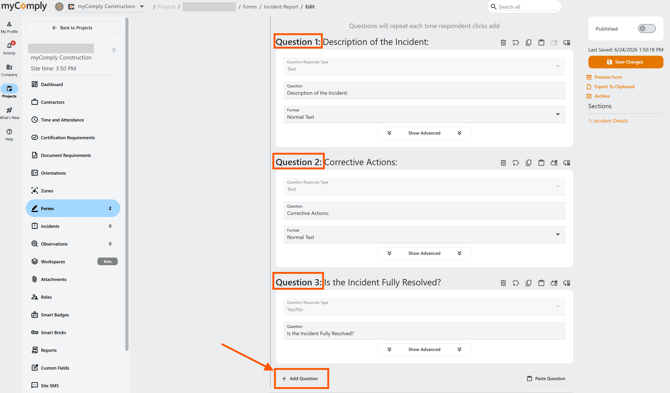670x393 pixels.
Task: Open Question 1 Format dropdown
Action: [x=424, y=114]
